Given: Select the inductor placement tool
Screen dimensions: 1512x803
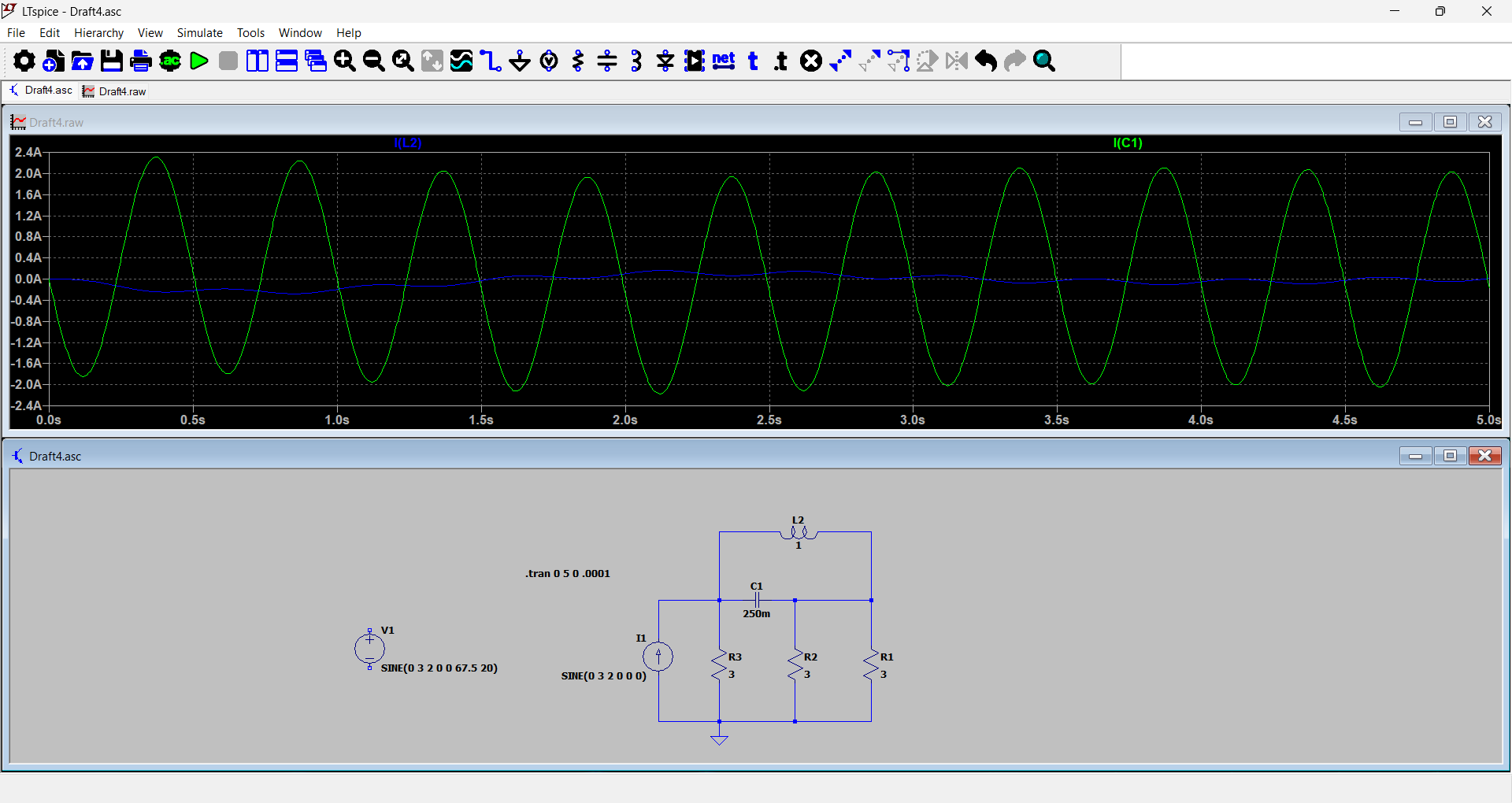Looking at the screenshot, I should (x=636, y=61).
